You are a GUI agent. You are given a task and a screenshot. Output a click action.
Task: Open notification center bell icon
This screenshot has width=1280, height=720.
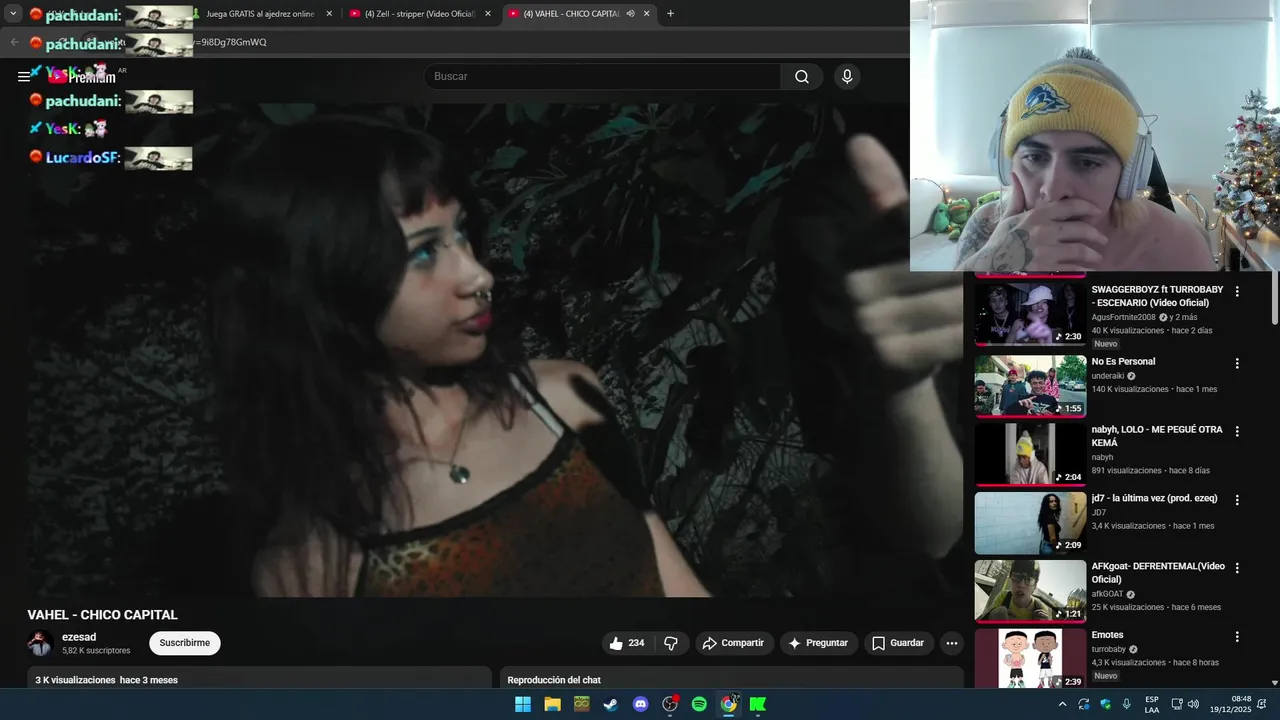(1262, 704)
